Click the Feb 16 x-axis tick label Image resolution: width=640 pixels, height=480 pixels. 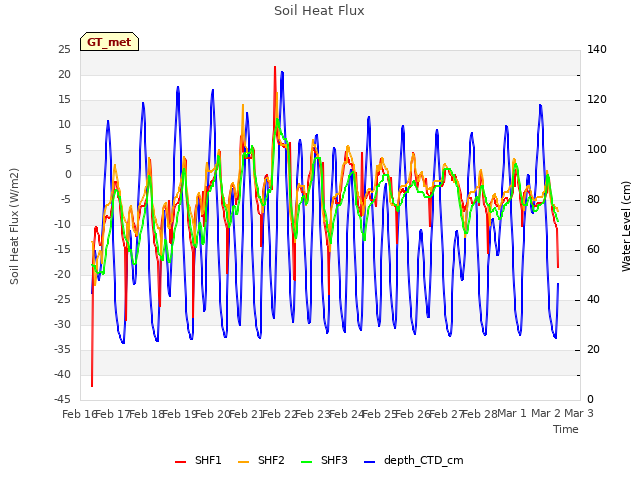[x=79, y=414]
